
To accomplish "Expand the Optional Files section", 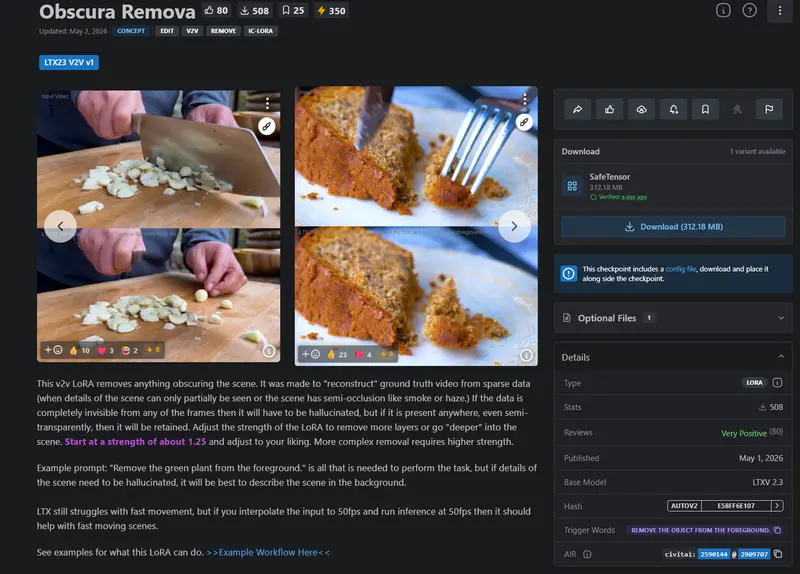I will click(x=673, y=318).
